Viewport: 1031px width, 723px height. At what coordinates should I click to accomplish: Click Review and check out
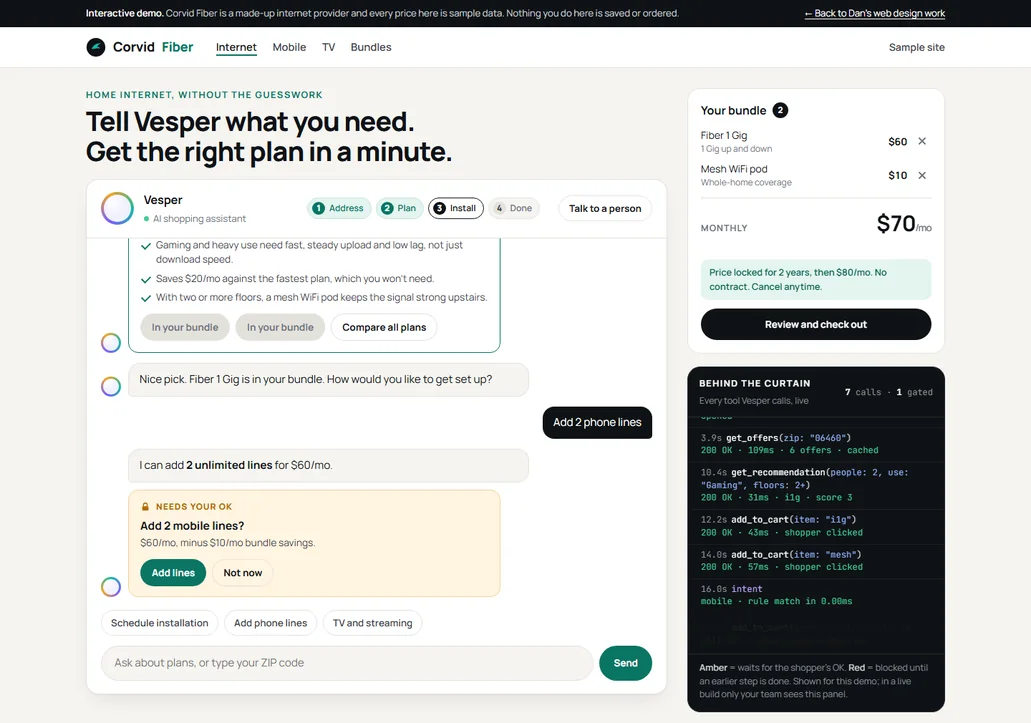pyautogui.click(x=815, y=325)
